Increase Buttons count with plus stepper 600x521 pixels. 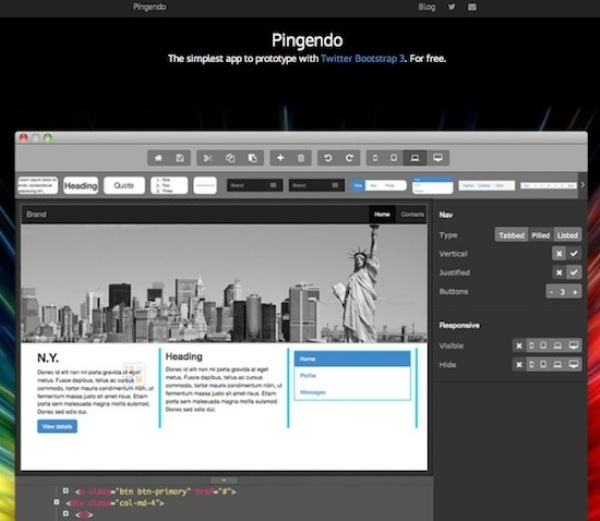coord(574,291)
